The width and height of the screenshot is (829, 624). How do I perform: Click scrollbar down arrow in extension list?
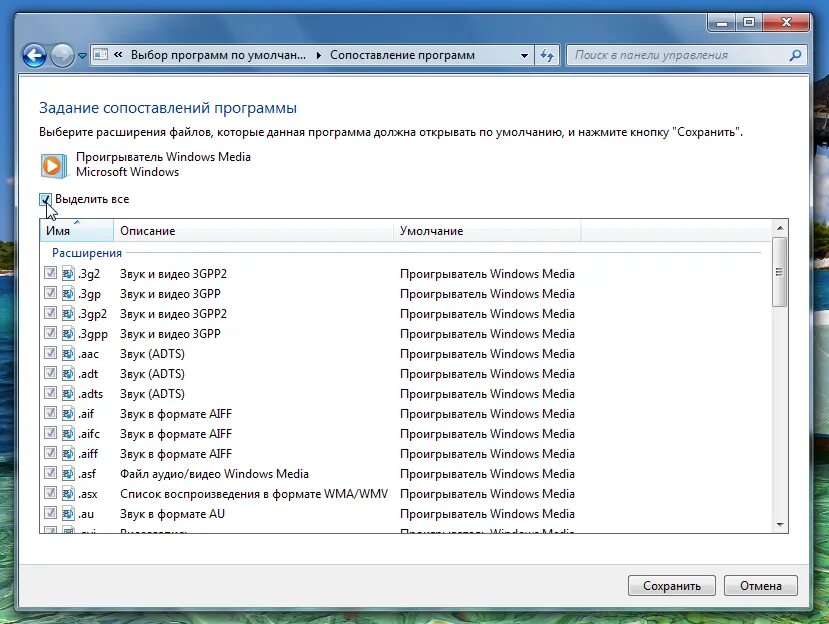[x=780, y=525]
